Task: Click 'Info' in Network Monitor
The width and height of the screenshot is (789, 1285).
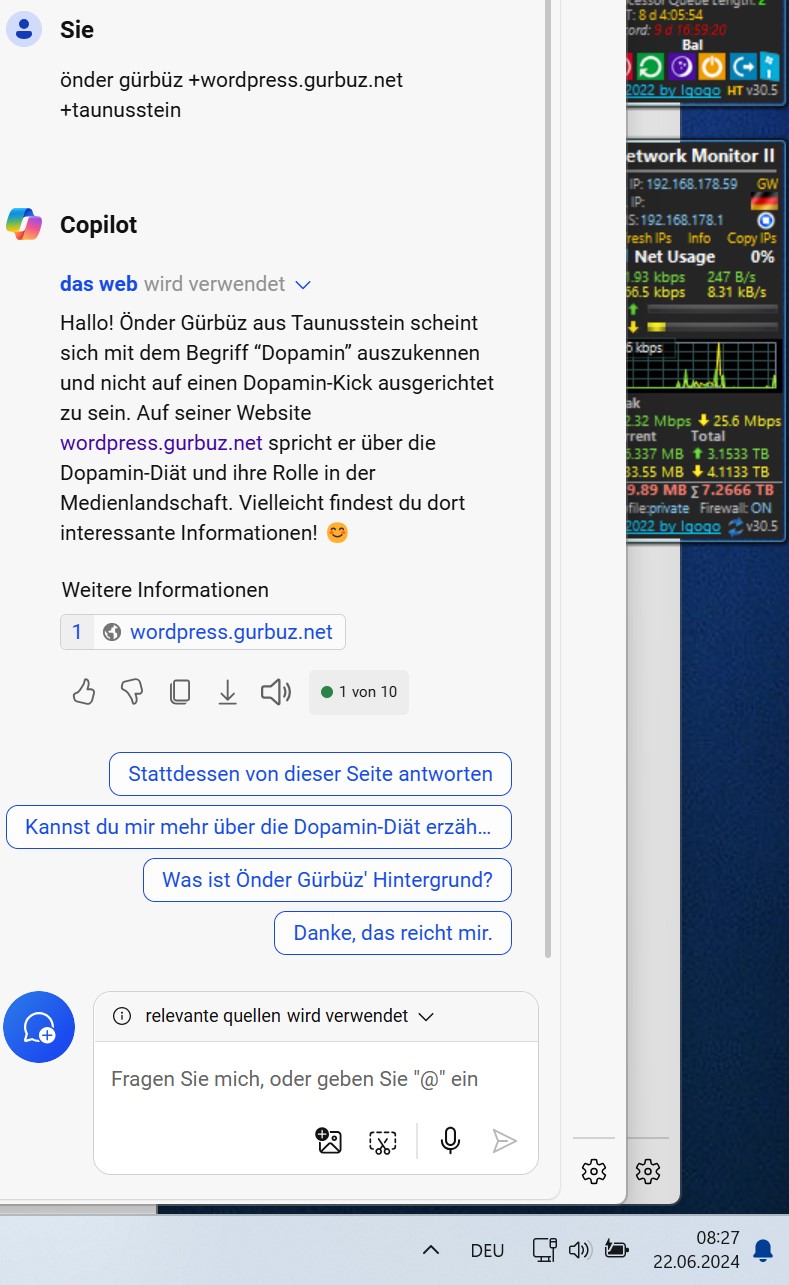Action: coord(699,238)
